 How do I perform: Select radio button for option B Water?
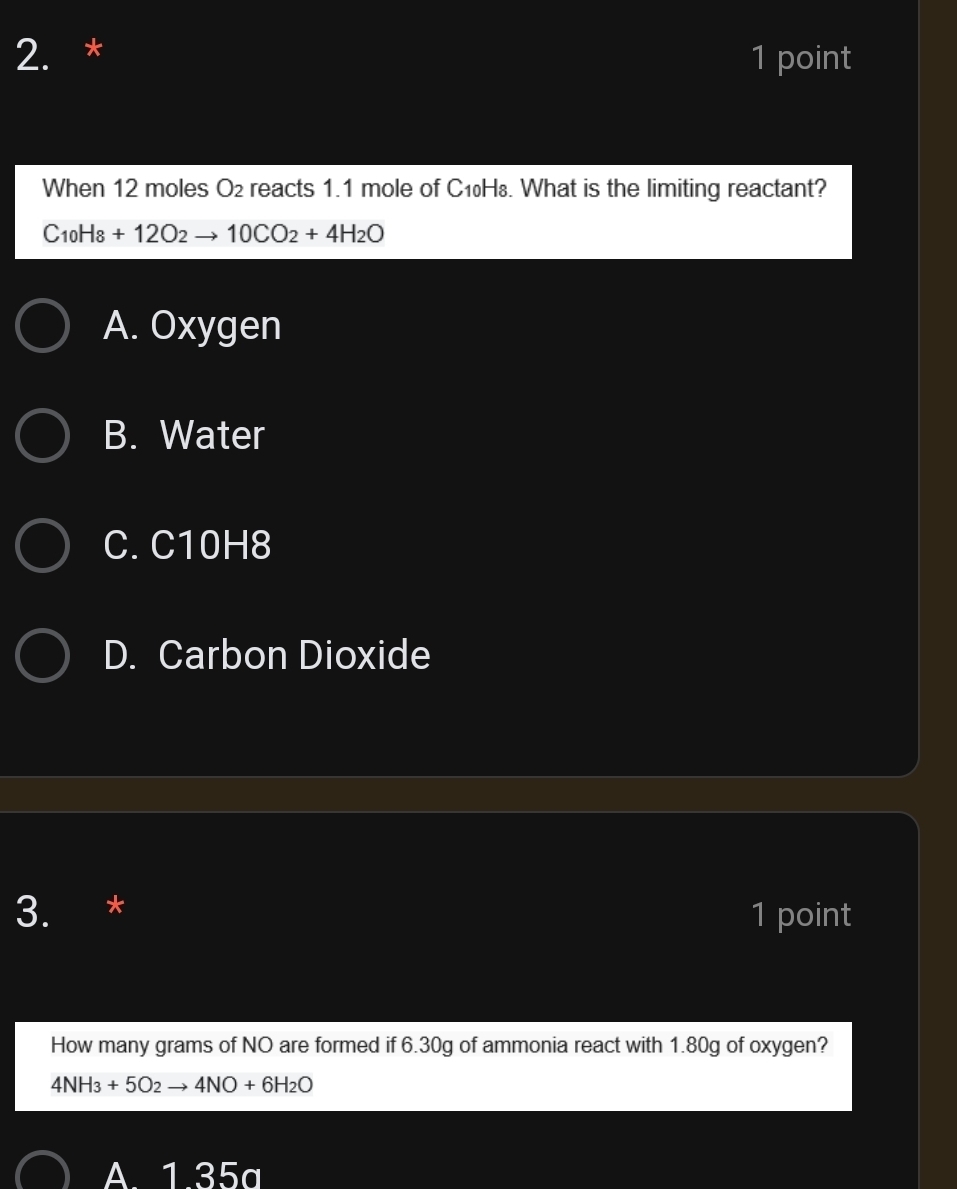[43, 435]
